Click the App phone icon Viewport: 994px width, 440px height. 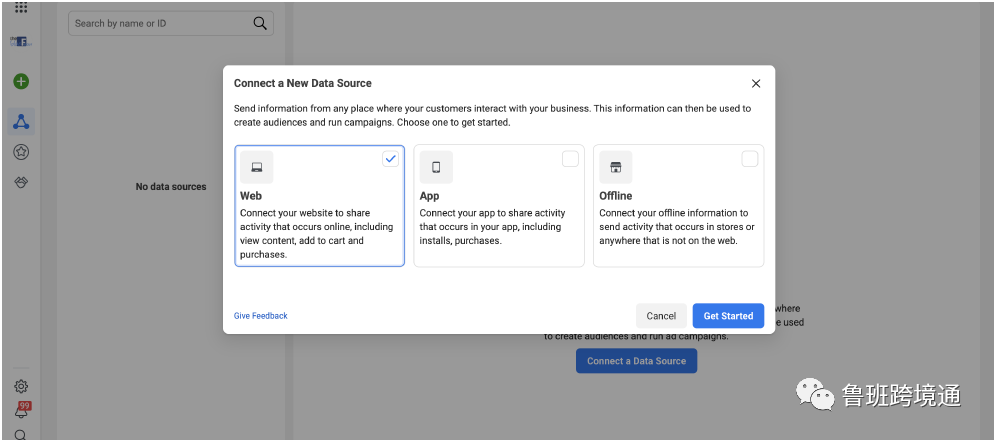tap(436, 167)
